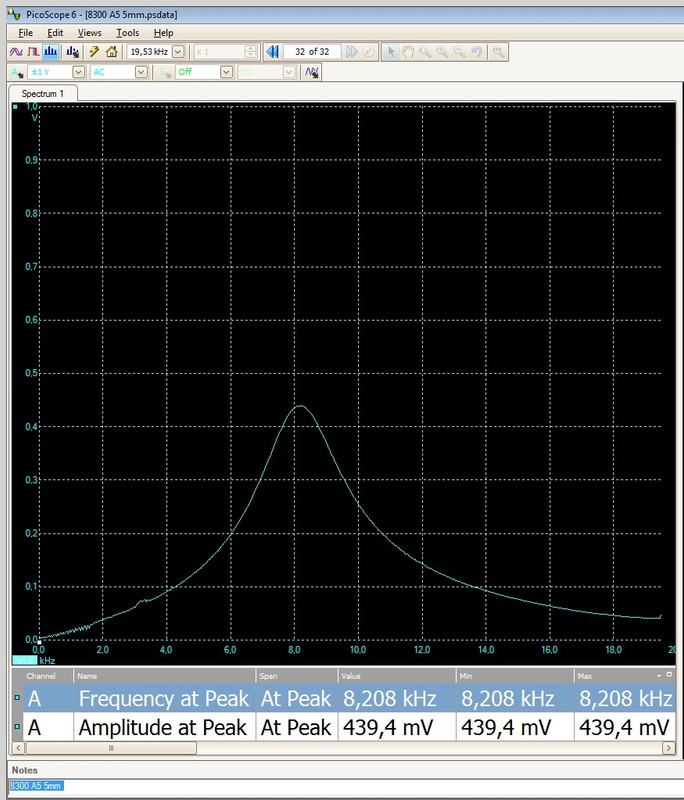
Task: Go to first buffer with left arrows
Action: click(x=272, y=52)
